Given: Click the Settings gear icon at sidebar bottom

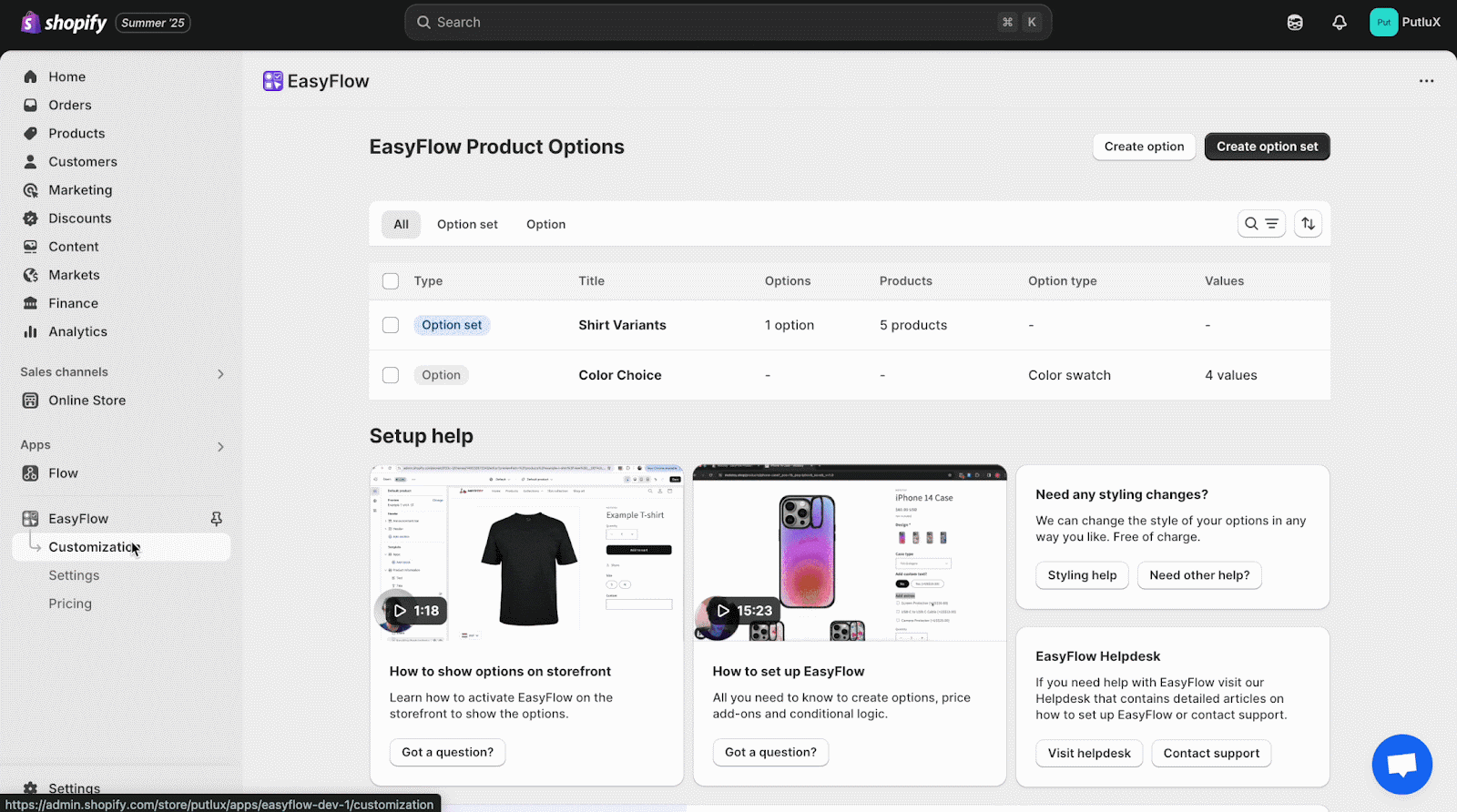Looking at the screenshot, I should click(x=30, y=788).
